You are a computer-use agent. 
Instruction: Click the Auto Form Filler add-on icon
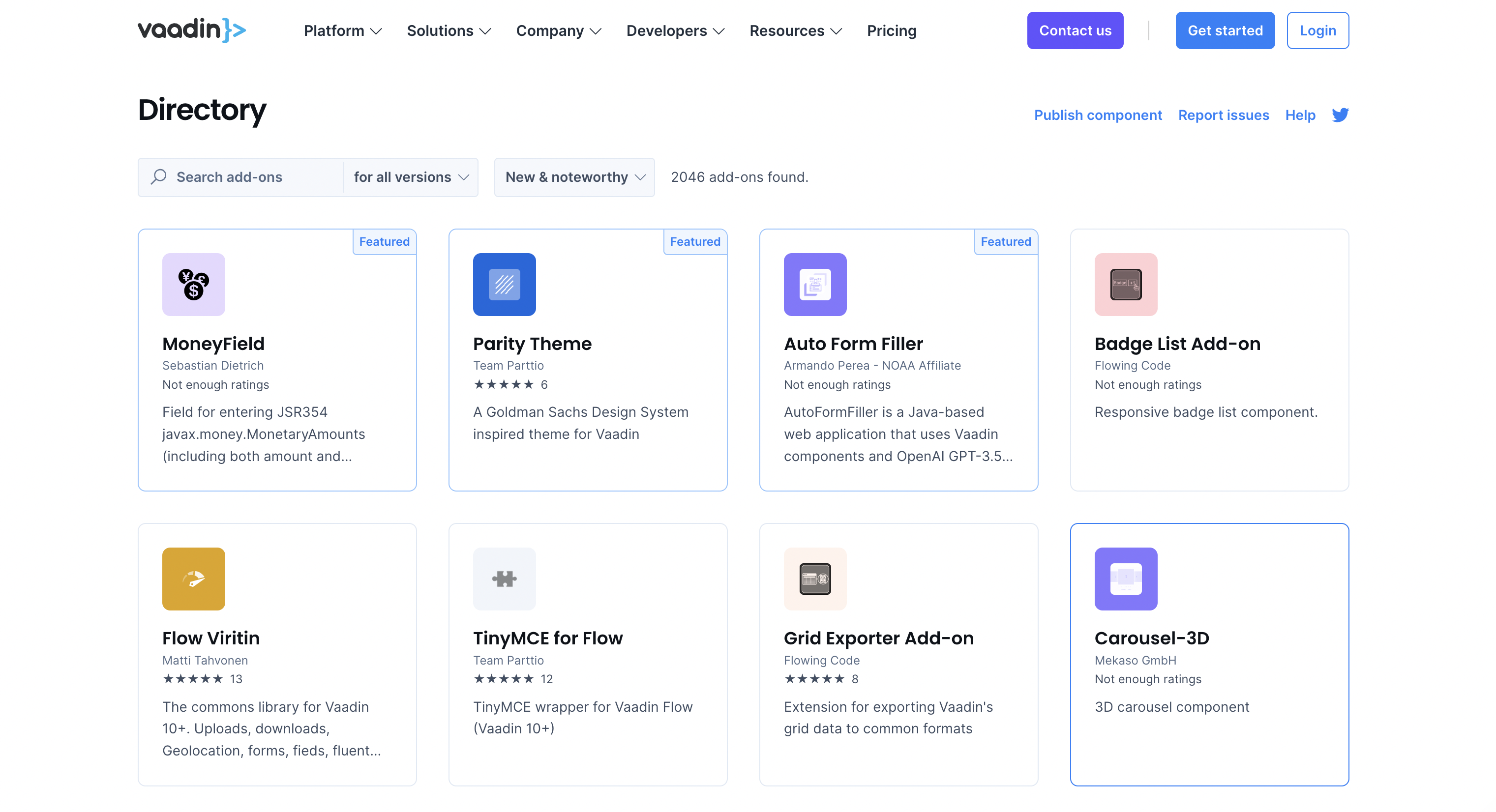[815, 284]
